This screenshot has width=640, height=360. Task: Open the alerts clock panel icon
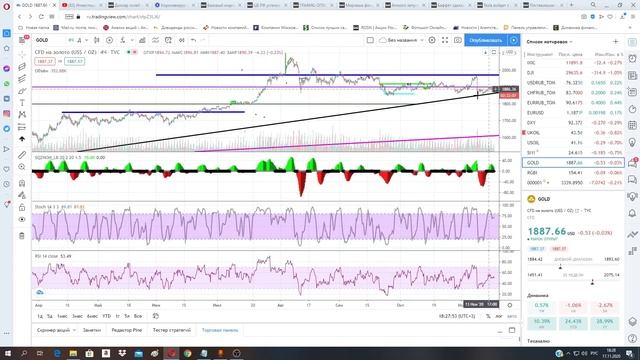click(632, 59)
